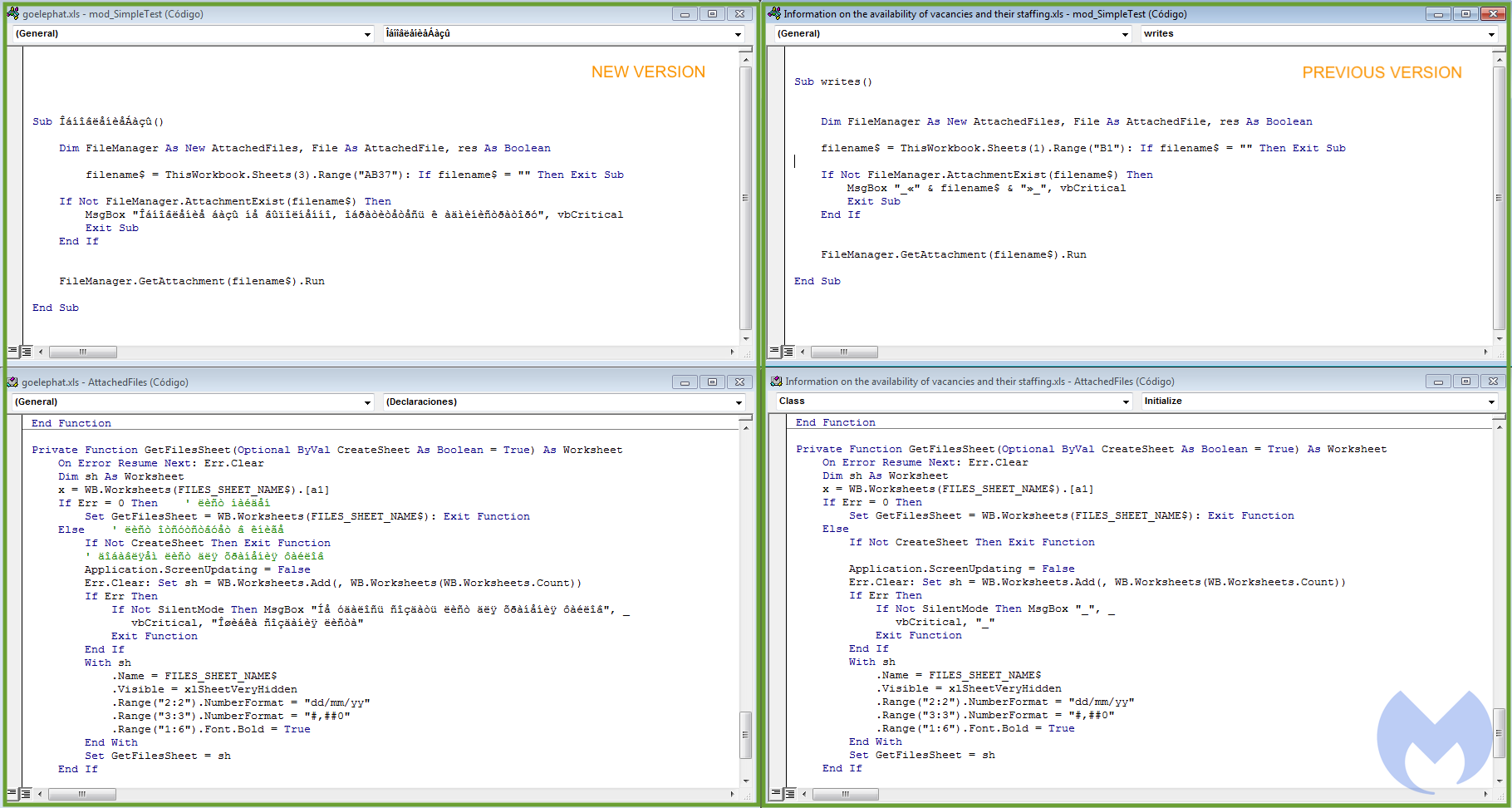Open procedure dropdown in goelephat.xls mod_SimpleTest window
Viewport: 1512px width, 808px height.
(x=563, y=34)
